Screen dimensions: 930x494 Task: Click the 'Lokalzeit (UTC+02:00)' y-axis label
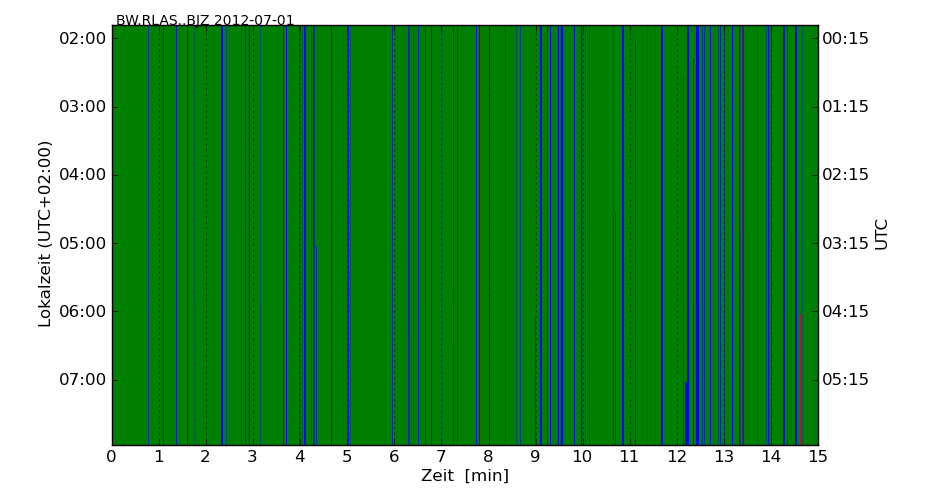pyautogui.click(x=45, y=234)
